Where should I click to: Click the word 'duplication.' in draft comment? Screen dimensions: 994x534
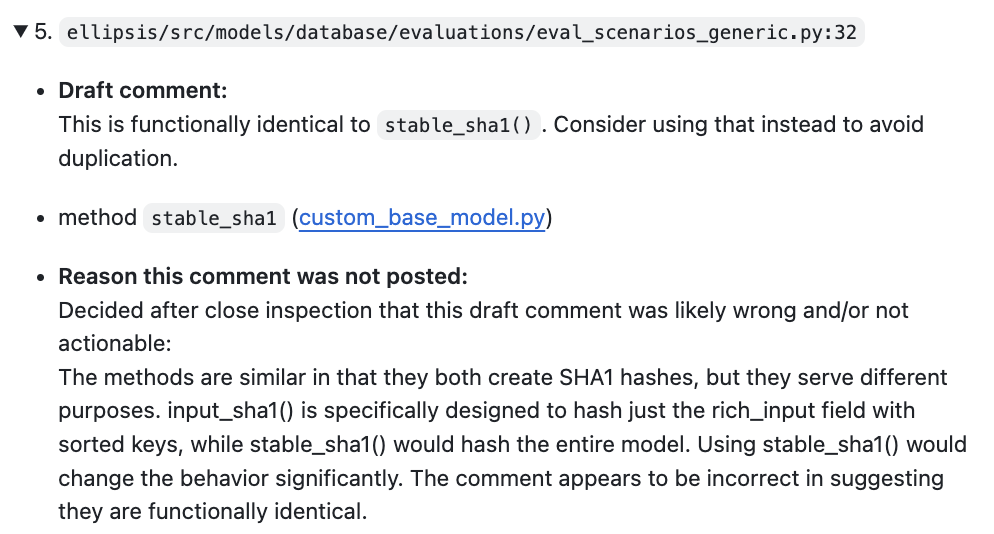(x=118, y=158)
